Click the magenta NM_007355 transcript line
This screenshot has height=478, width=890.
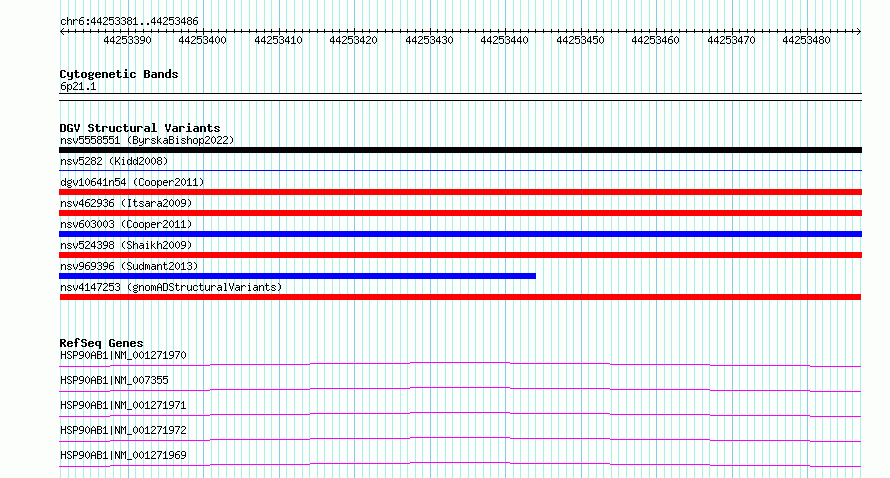tap(460, 389)
